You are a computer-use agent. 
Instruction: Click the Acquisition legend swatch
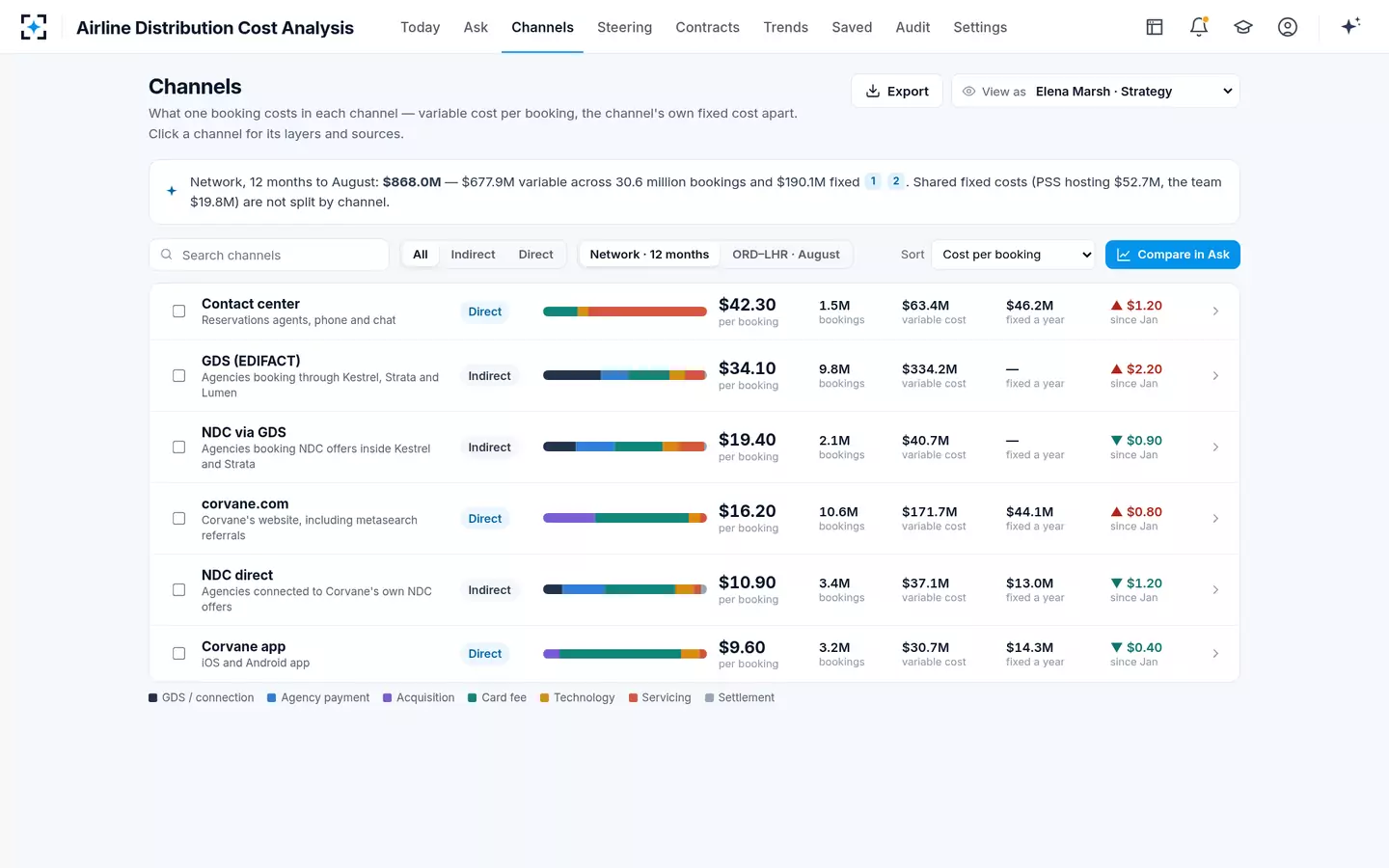click(x=388, y=698)
